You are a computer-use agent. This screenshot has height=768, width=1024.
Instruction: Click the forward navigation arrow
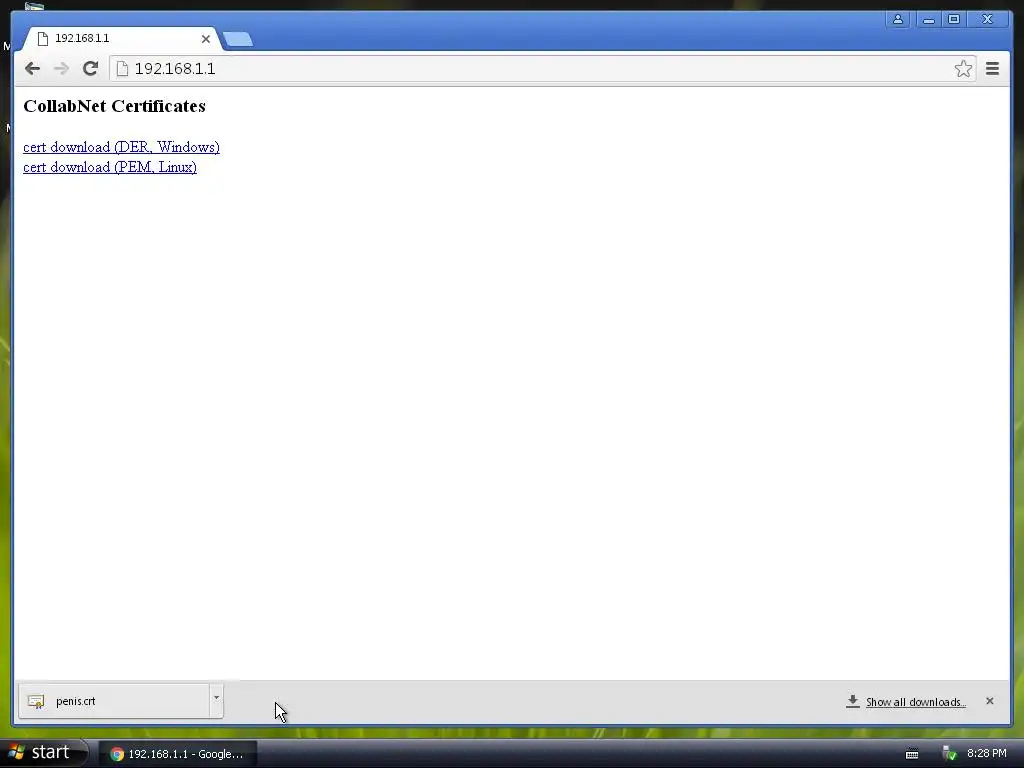[61, 69]
